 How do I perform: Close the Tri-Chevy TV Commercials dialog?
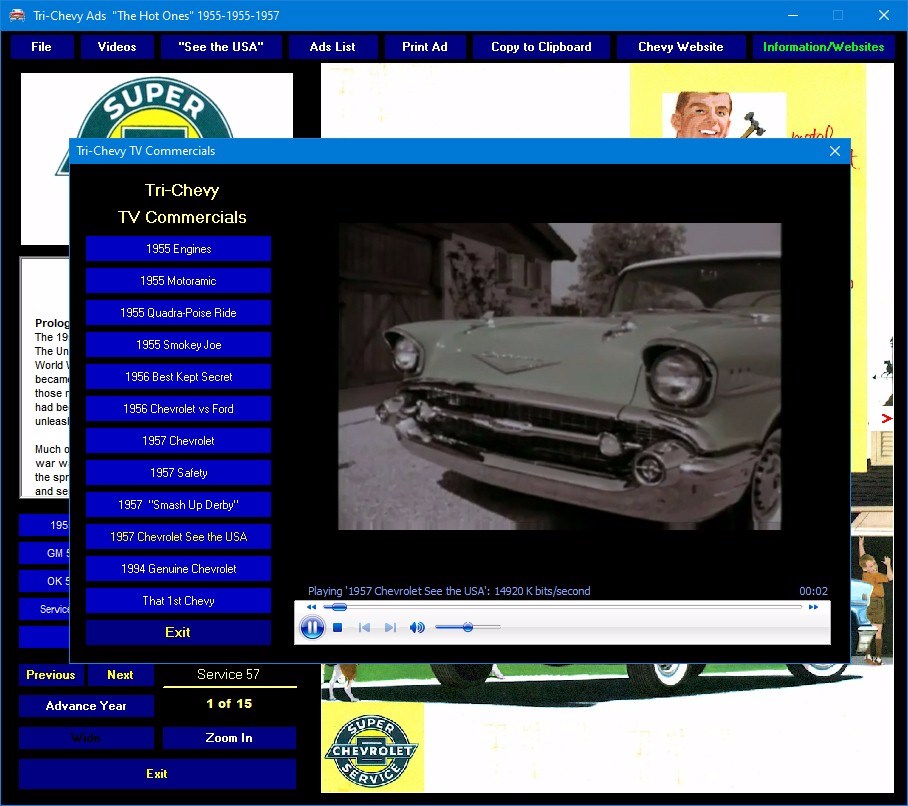834,151
